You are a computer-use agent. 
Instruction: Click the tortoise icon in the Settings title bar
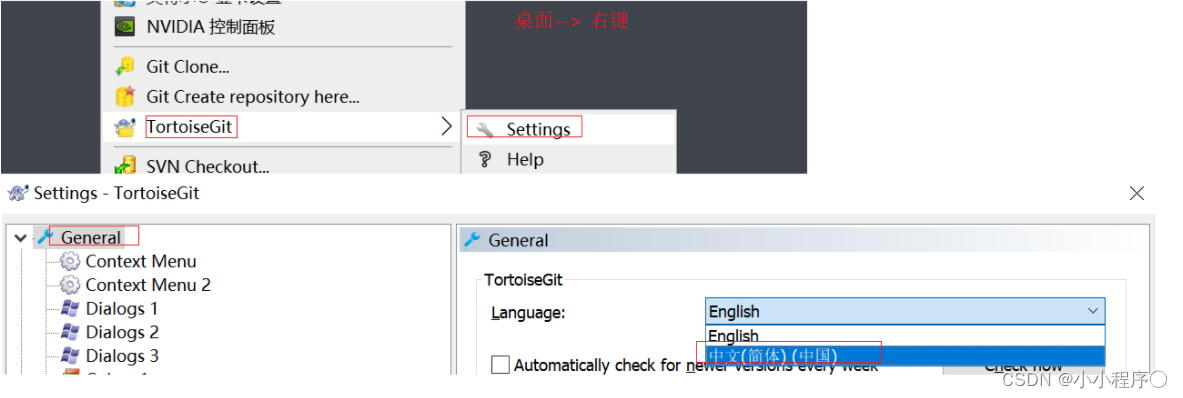pyautogui.click(x=18, y=193)
